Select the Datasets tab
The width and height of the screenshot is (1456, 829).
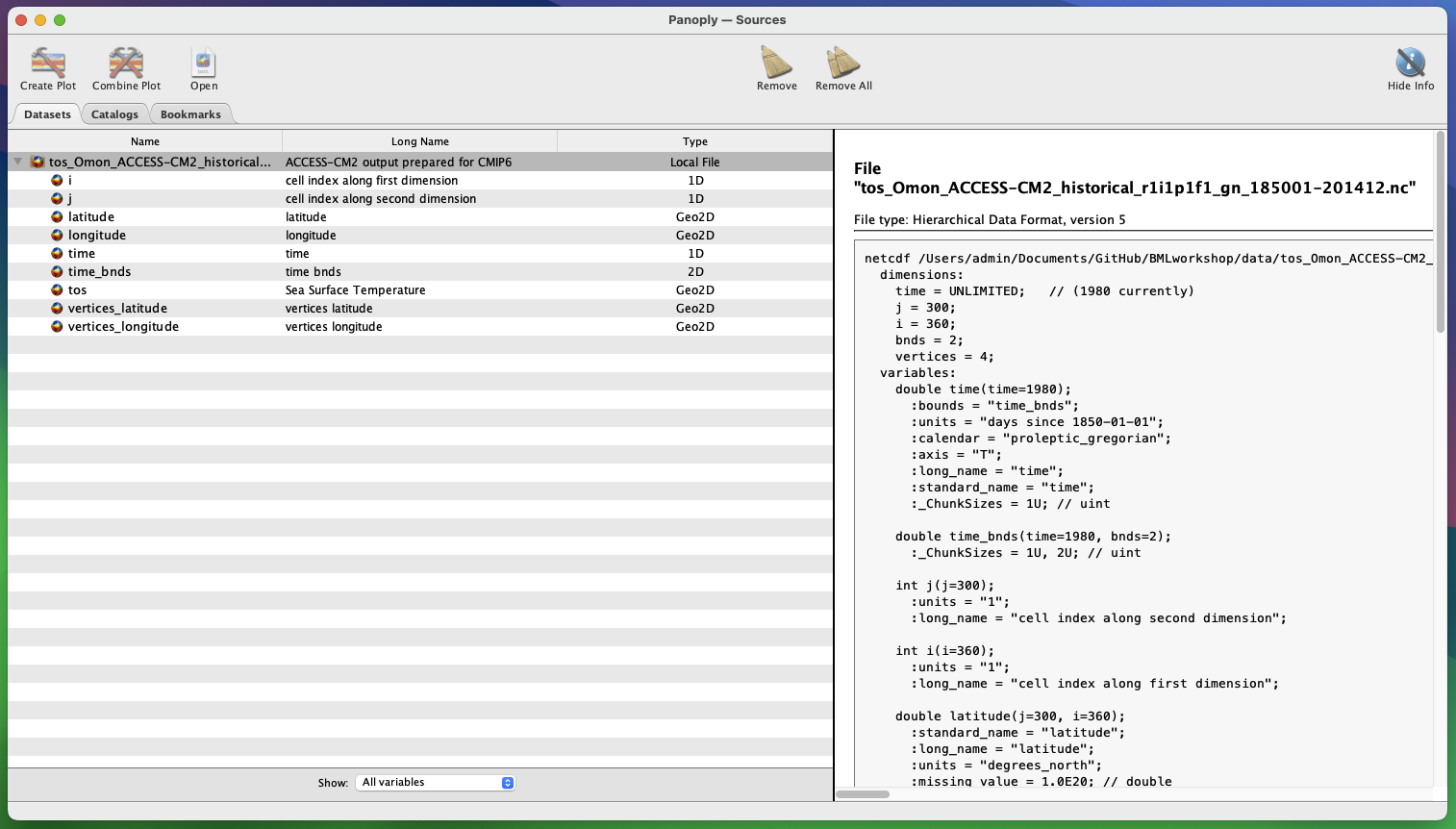coord(47,114)
